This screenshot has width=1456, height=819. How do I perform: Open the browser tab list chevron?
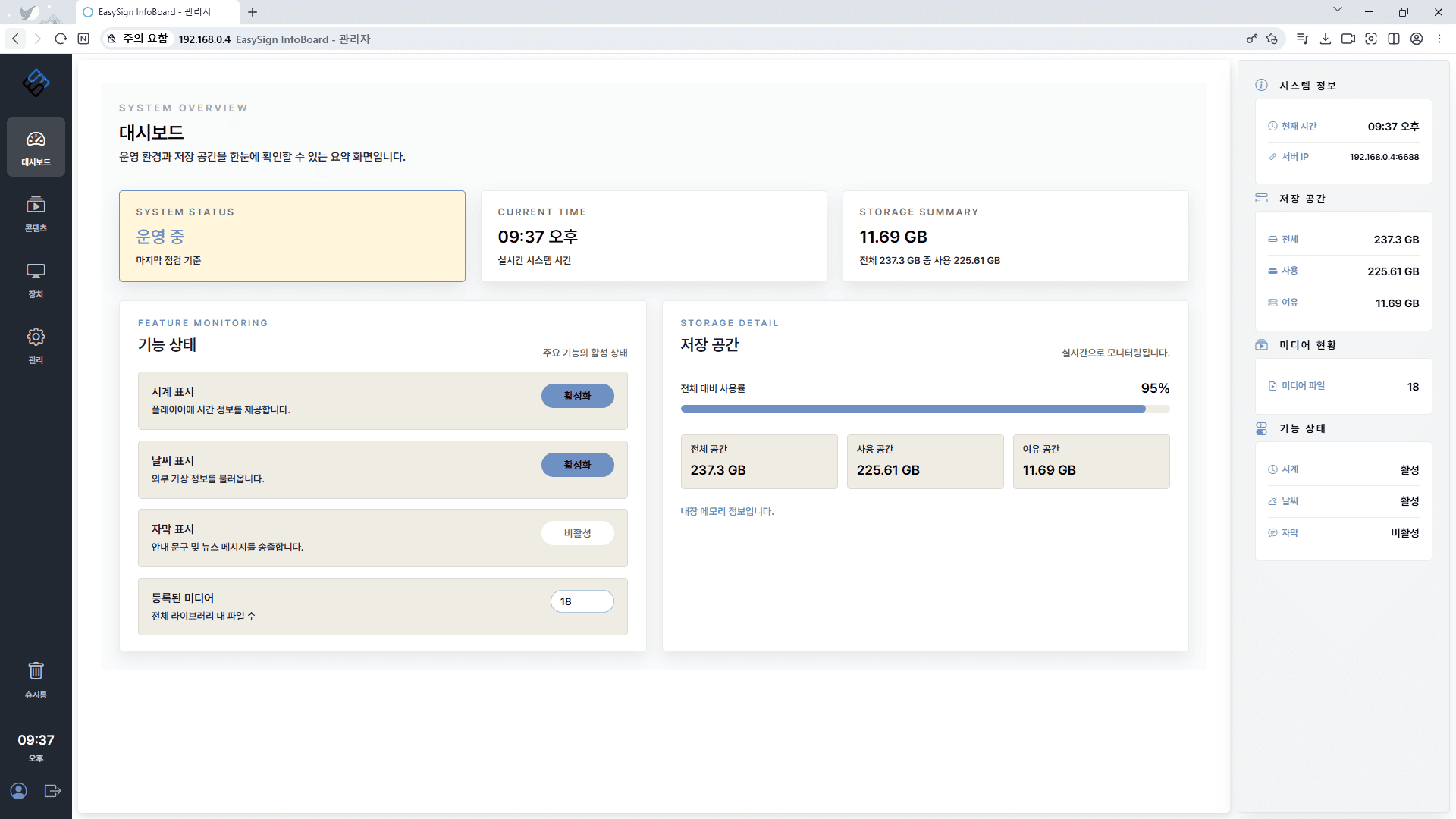[1337, 11]
